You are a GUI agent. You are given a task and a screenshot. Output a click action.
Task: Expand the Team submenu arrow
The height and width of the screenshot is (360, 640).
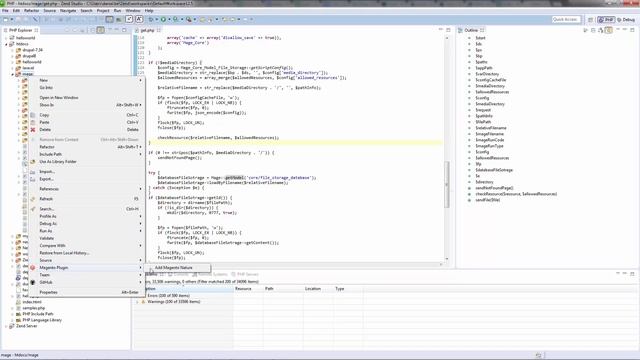(x=140, y=275)
